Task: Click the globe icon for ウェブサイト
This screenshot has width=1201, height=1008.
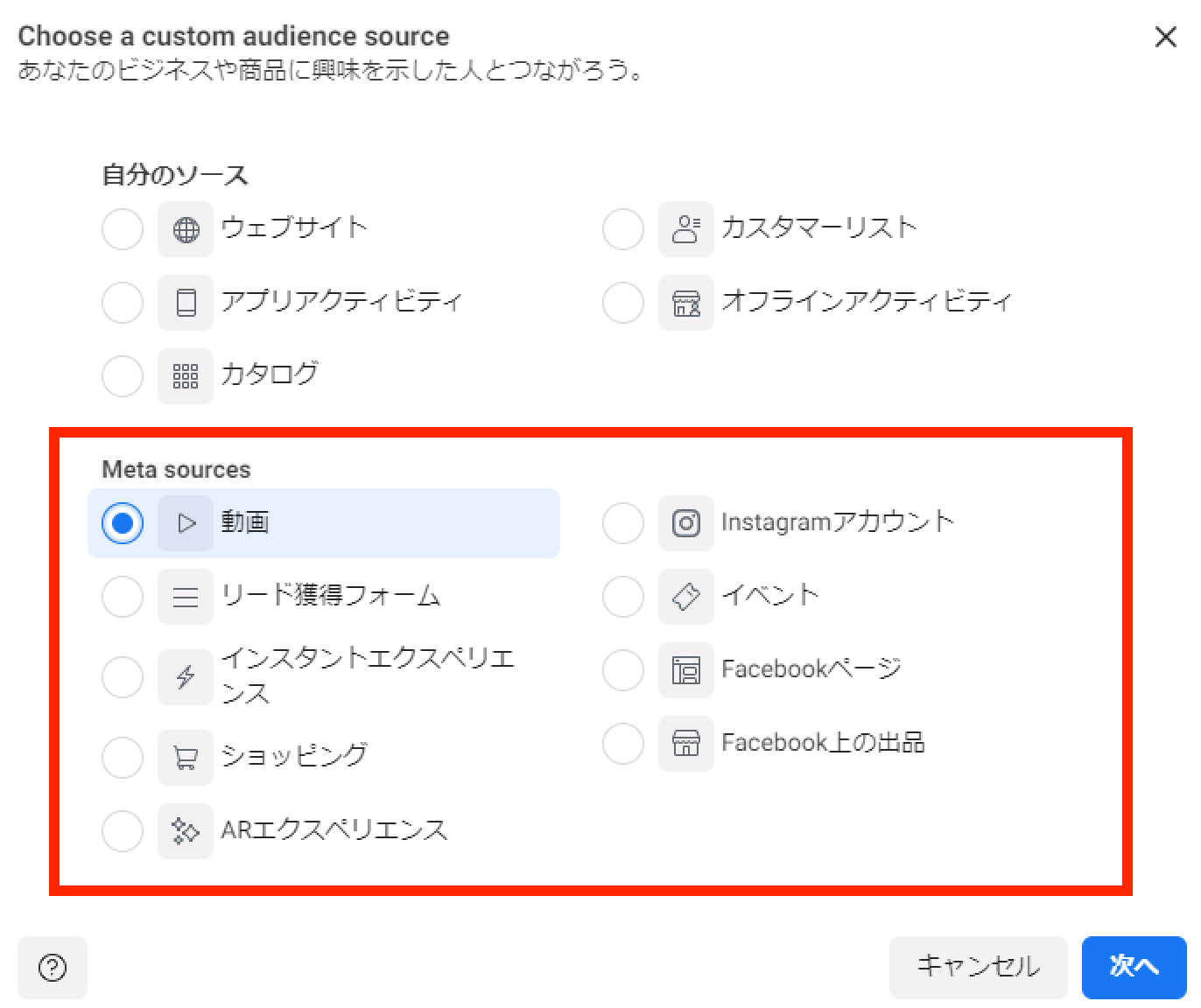Action: (186, 230)
